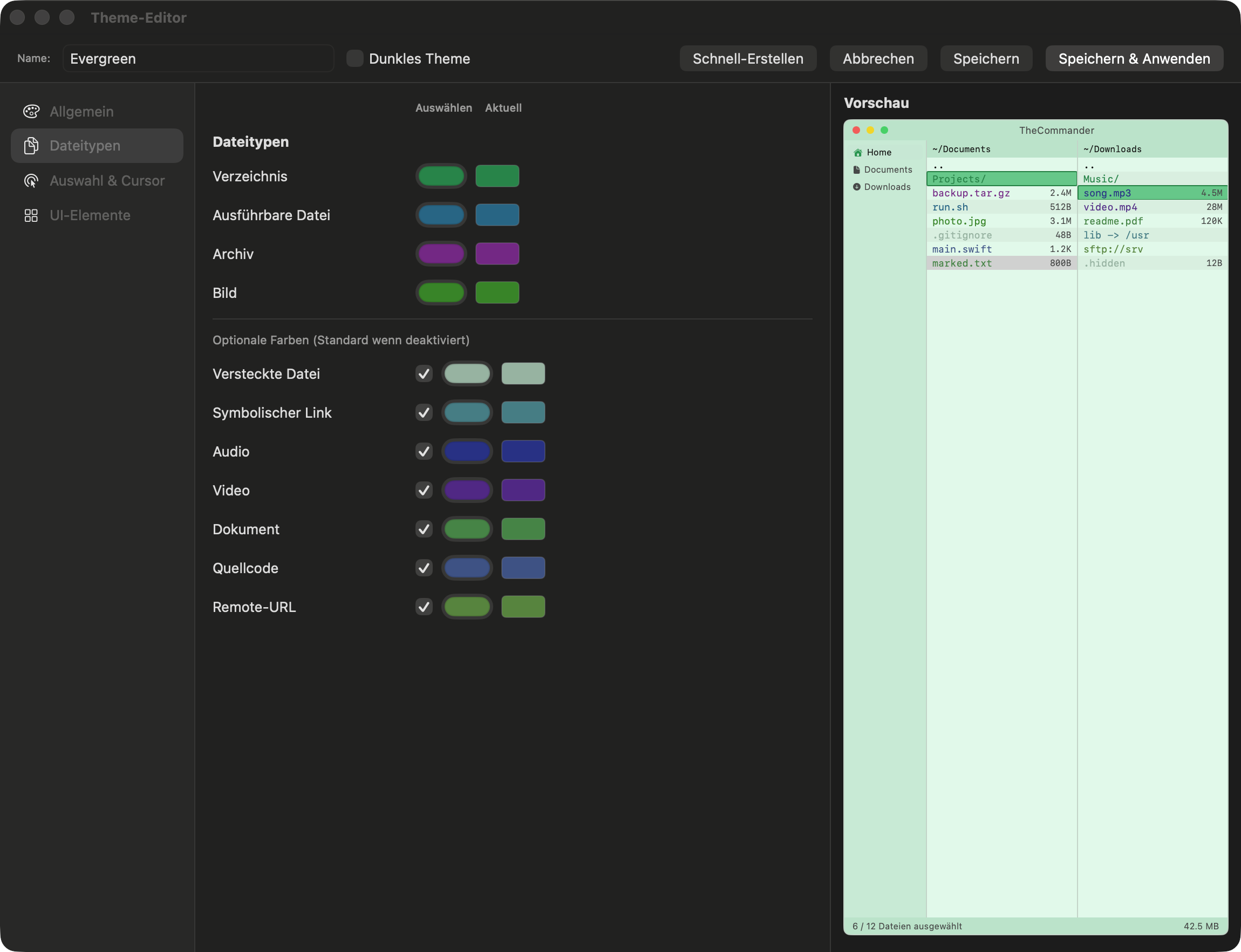Select Home in the preview sidebar

(878, 152)
